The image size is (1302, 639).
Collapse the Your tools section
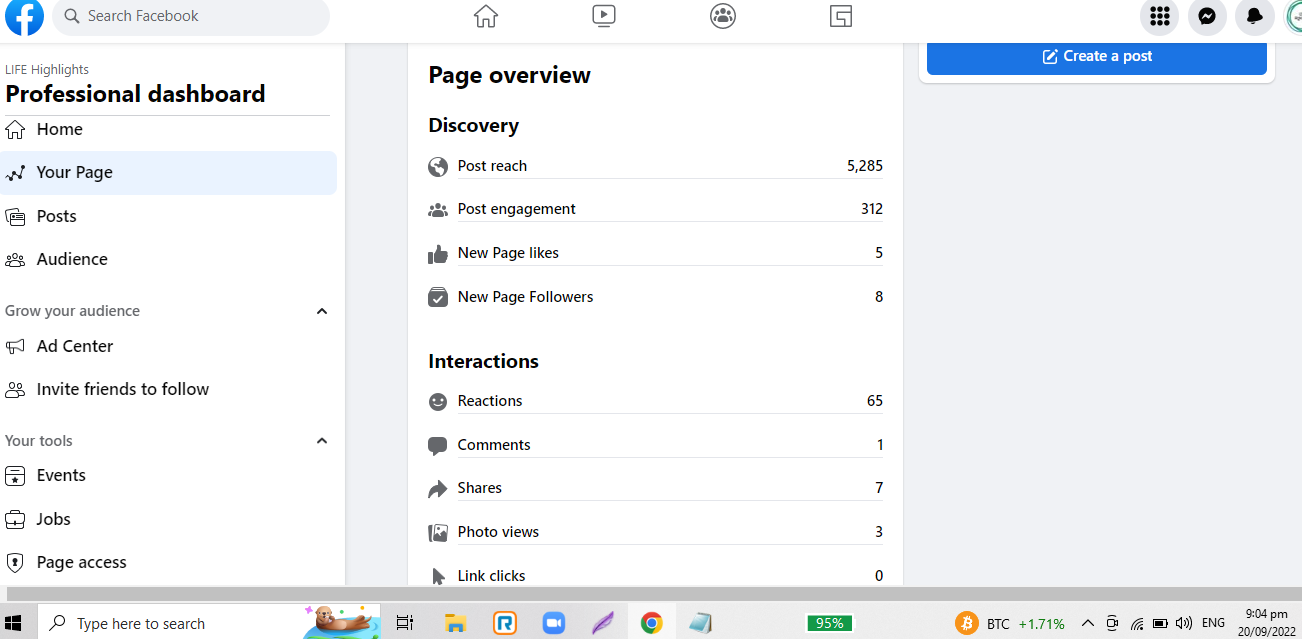[x=322, y=441]
